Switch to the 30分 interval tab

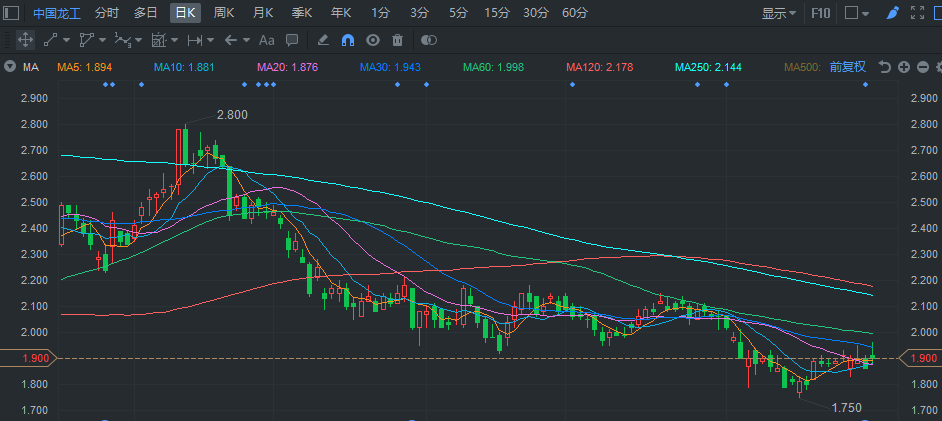(x=536, y=13)
